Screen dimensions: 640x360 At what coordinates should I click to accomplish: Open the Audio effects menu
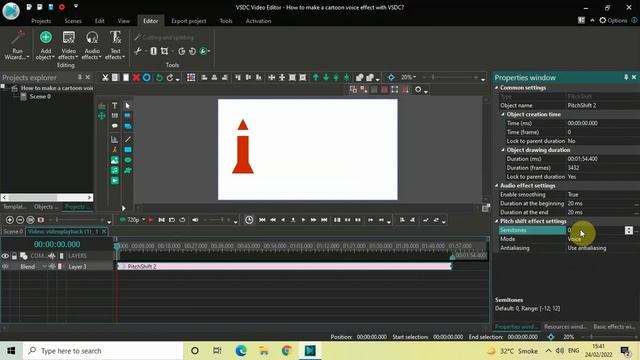click(92, 45)
